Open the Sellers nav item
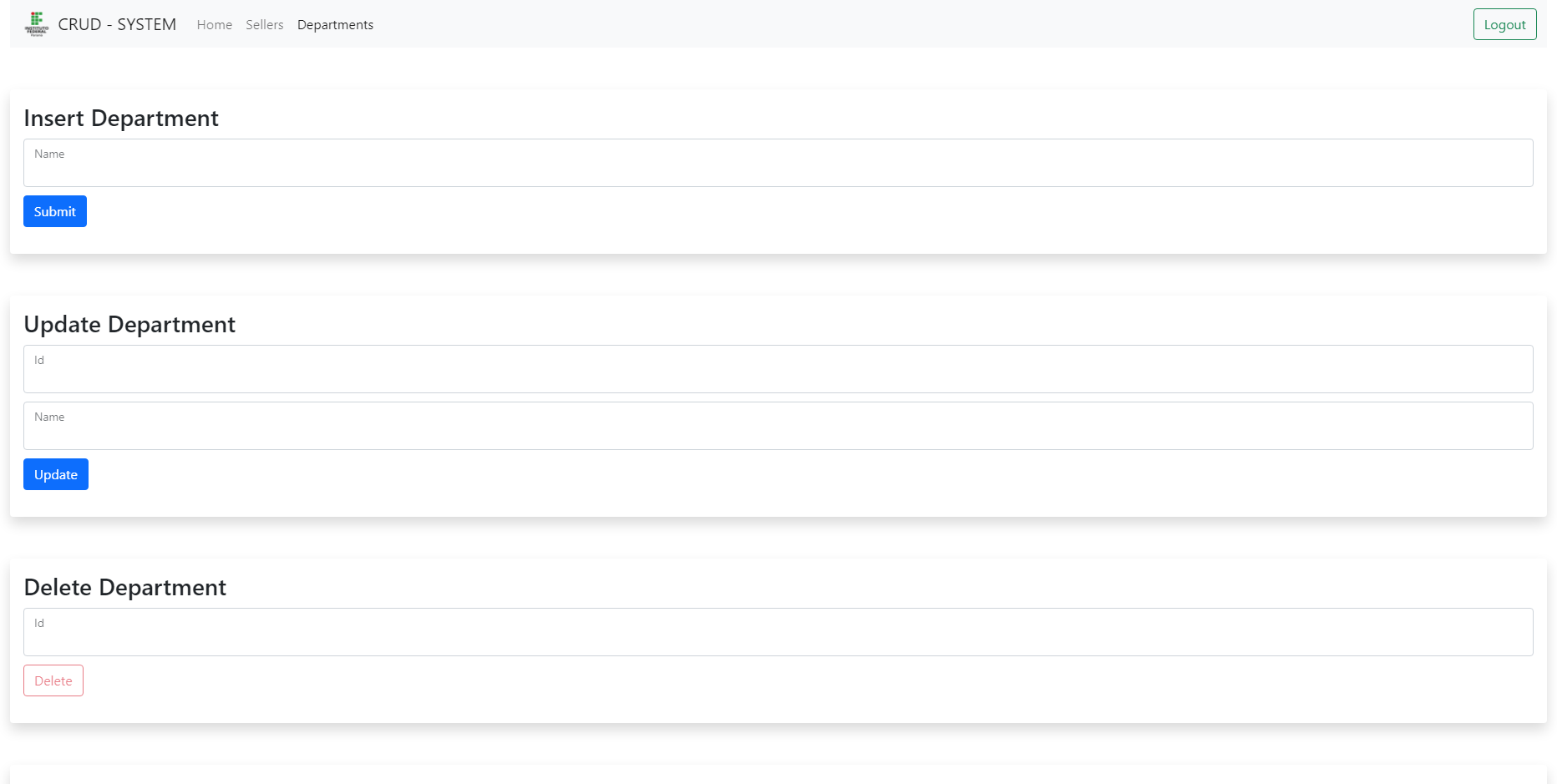1557x784 pixels. 265,25
